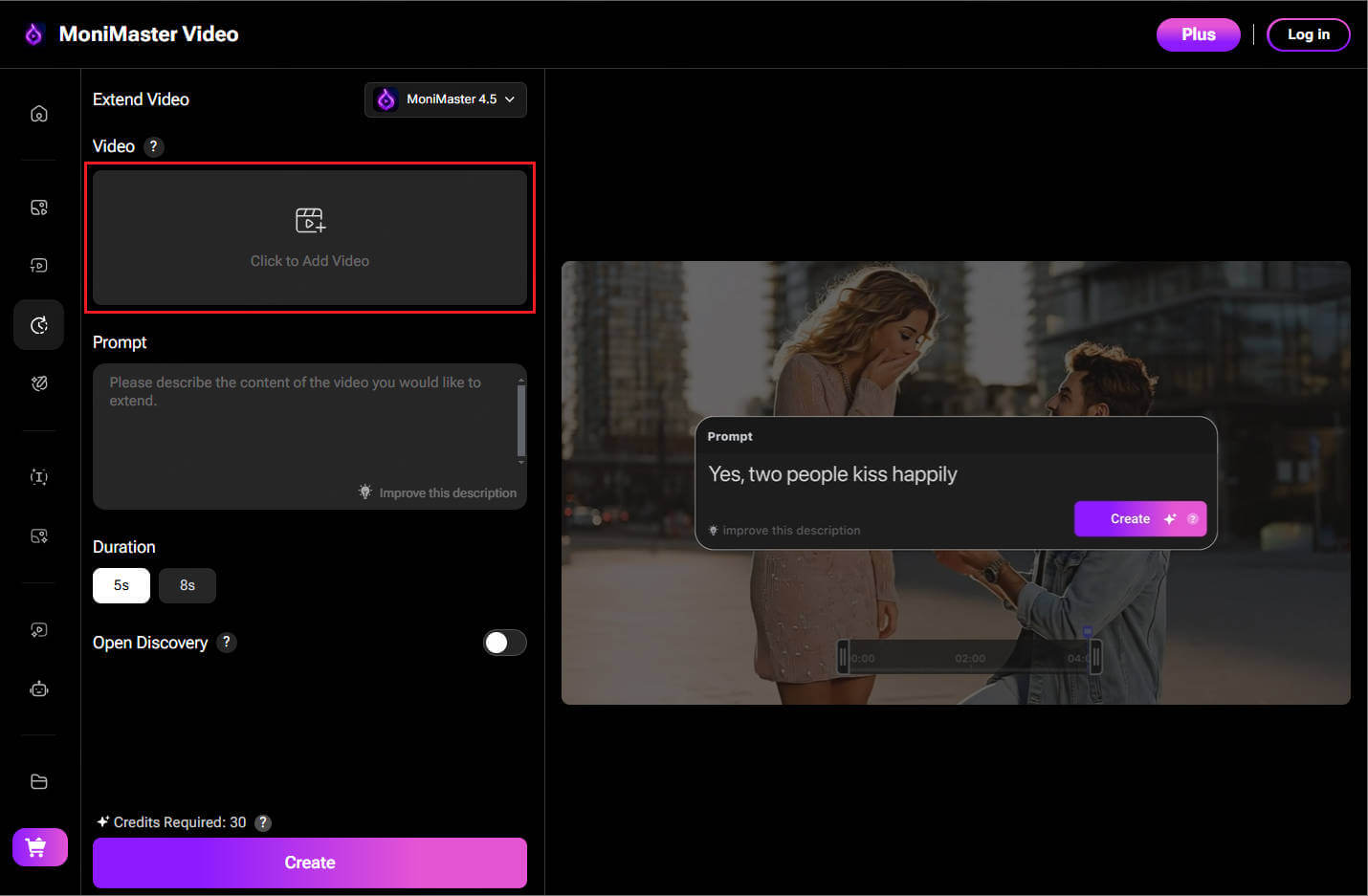1368x896 pixels.
Task: Click the Create button at the bottom
Action: coord(309,862)
